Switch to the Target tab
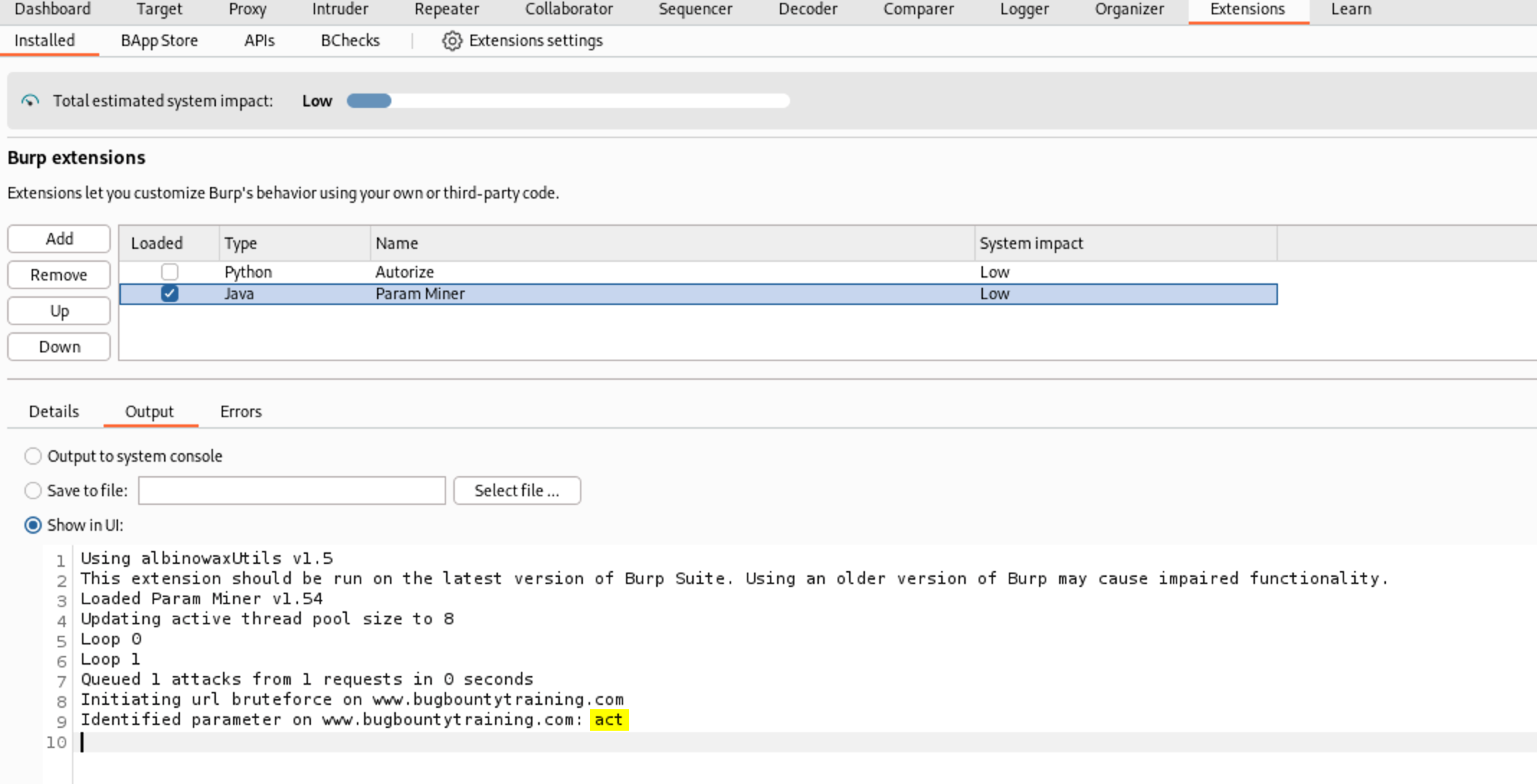 click(159, 9)
